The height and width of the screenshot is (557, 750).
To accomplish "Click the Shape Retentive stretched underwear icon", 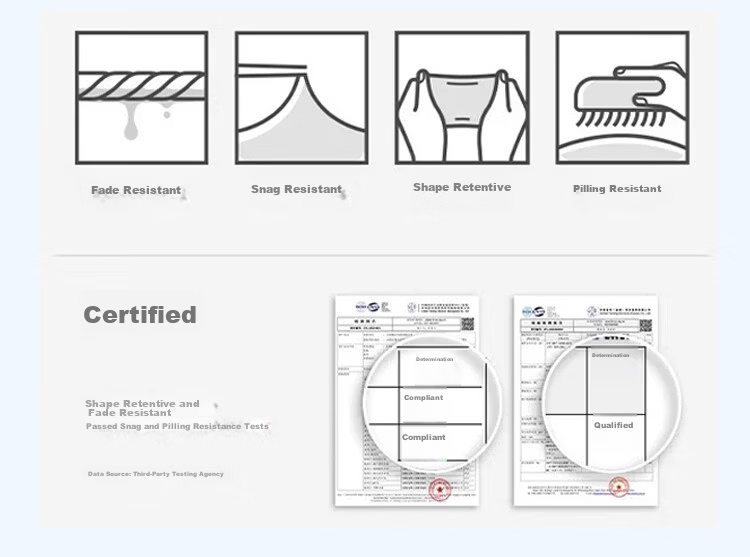I will point(462,98).
